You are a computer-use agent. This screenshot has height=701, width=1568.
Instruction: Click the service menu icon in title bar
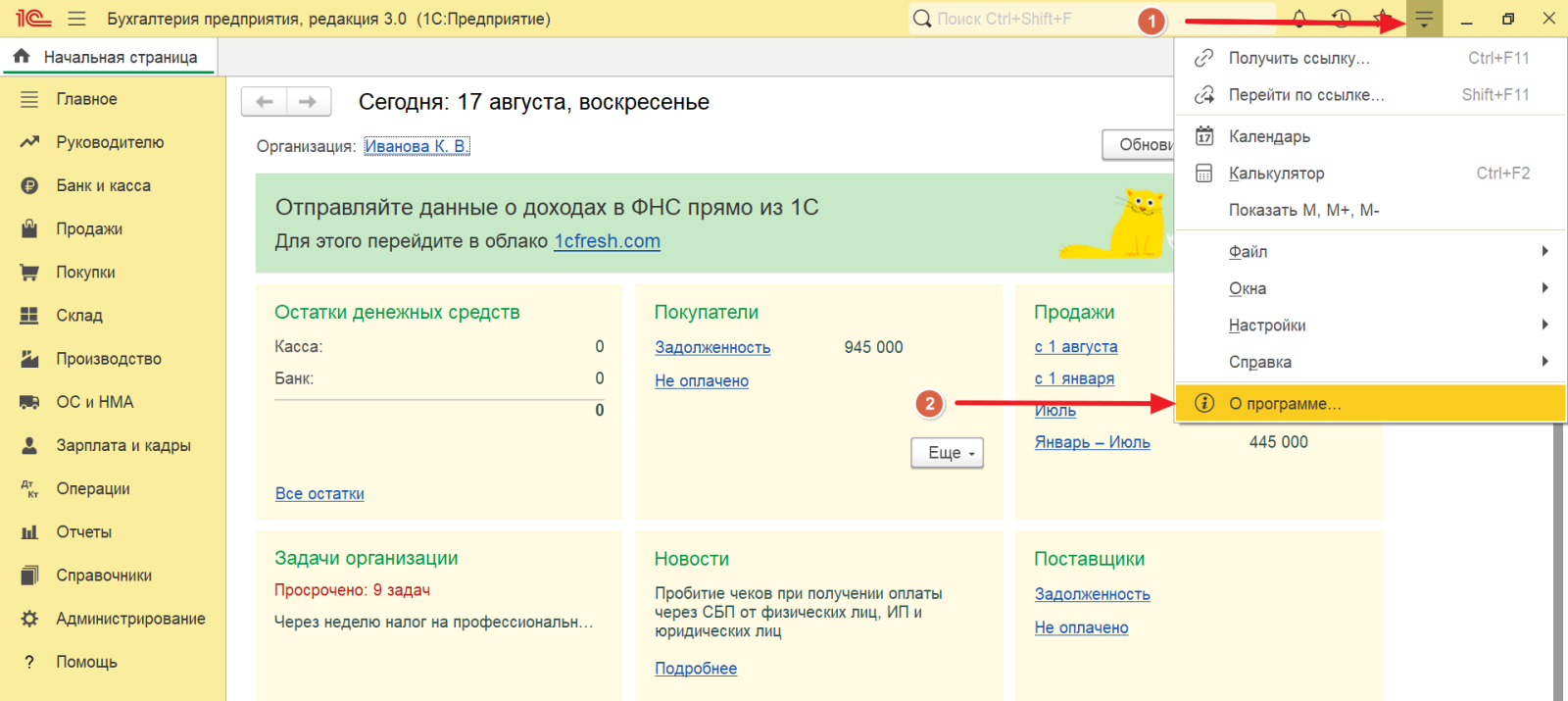(x=1424, y=19)
